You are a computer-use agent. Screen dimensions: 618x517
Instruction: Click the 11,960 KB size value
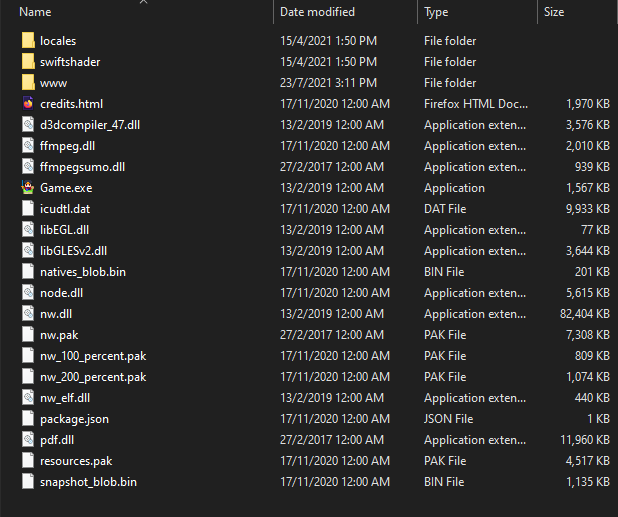coord(585,440)
